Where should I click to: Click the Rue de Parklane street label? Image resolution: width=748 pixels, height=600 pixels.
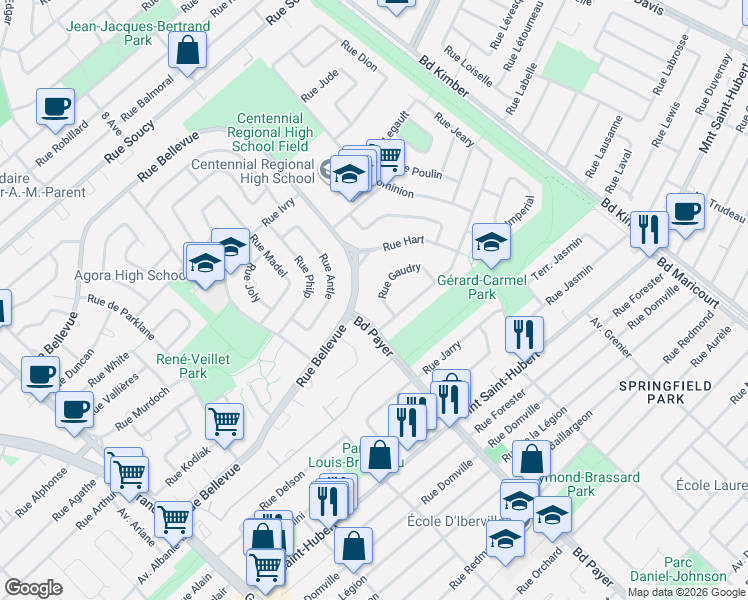pyautogui.click(x=121, y=317)
